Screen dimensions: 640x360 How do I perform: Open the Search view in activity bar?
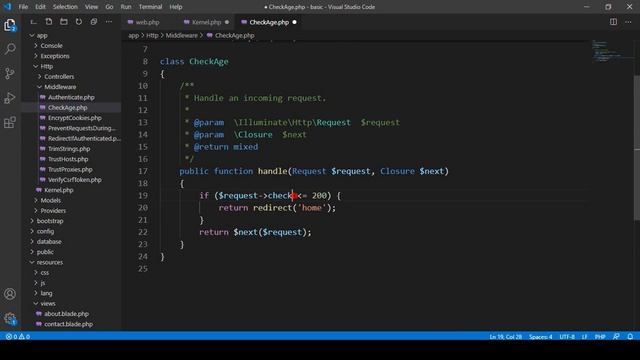tap(10, 49)
